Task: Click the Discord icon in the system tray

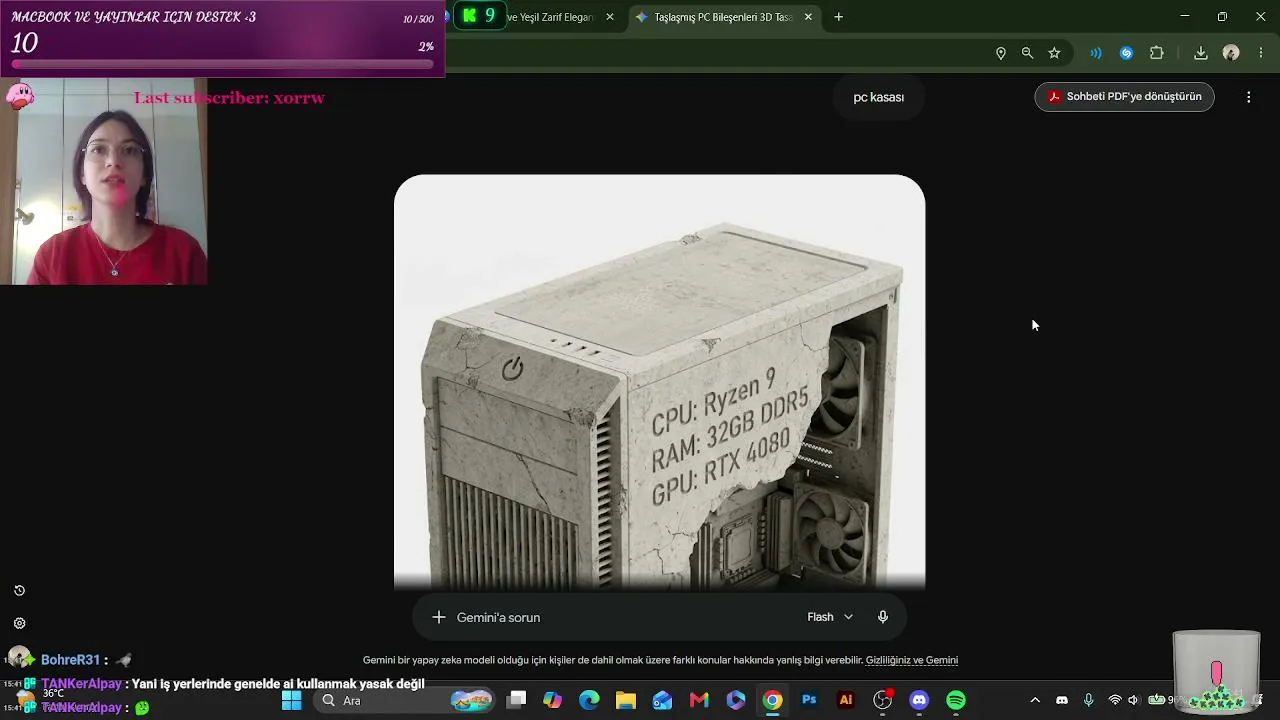Action: 1062,700
